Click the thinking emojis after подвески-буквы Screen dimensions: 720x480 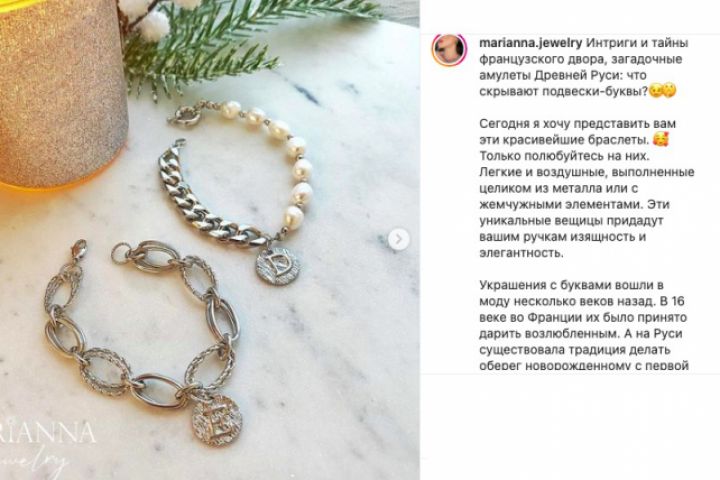point(663,91)
